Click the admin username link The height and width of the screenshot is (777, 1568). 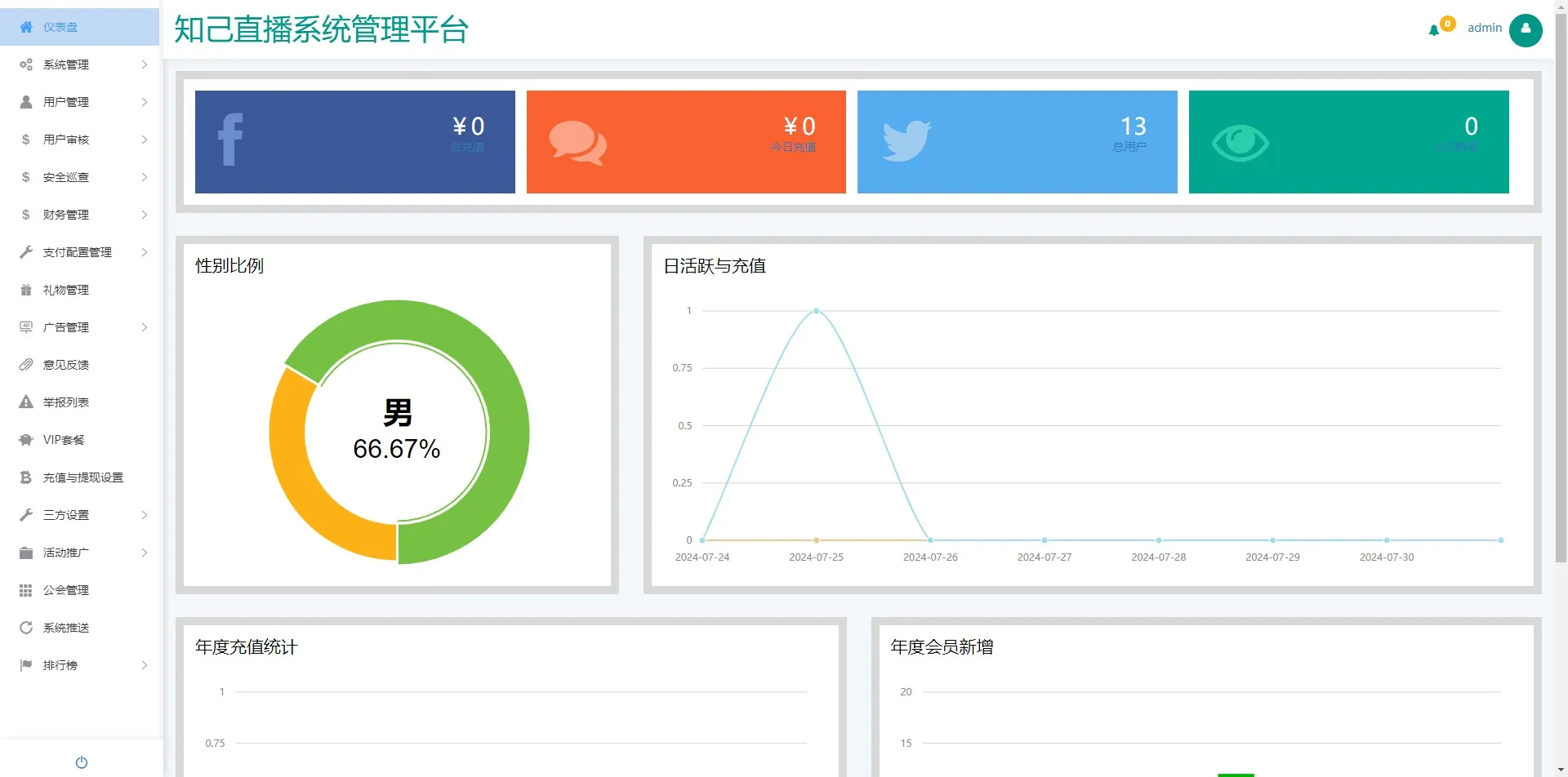[x=1484, y=28]
